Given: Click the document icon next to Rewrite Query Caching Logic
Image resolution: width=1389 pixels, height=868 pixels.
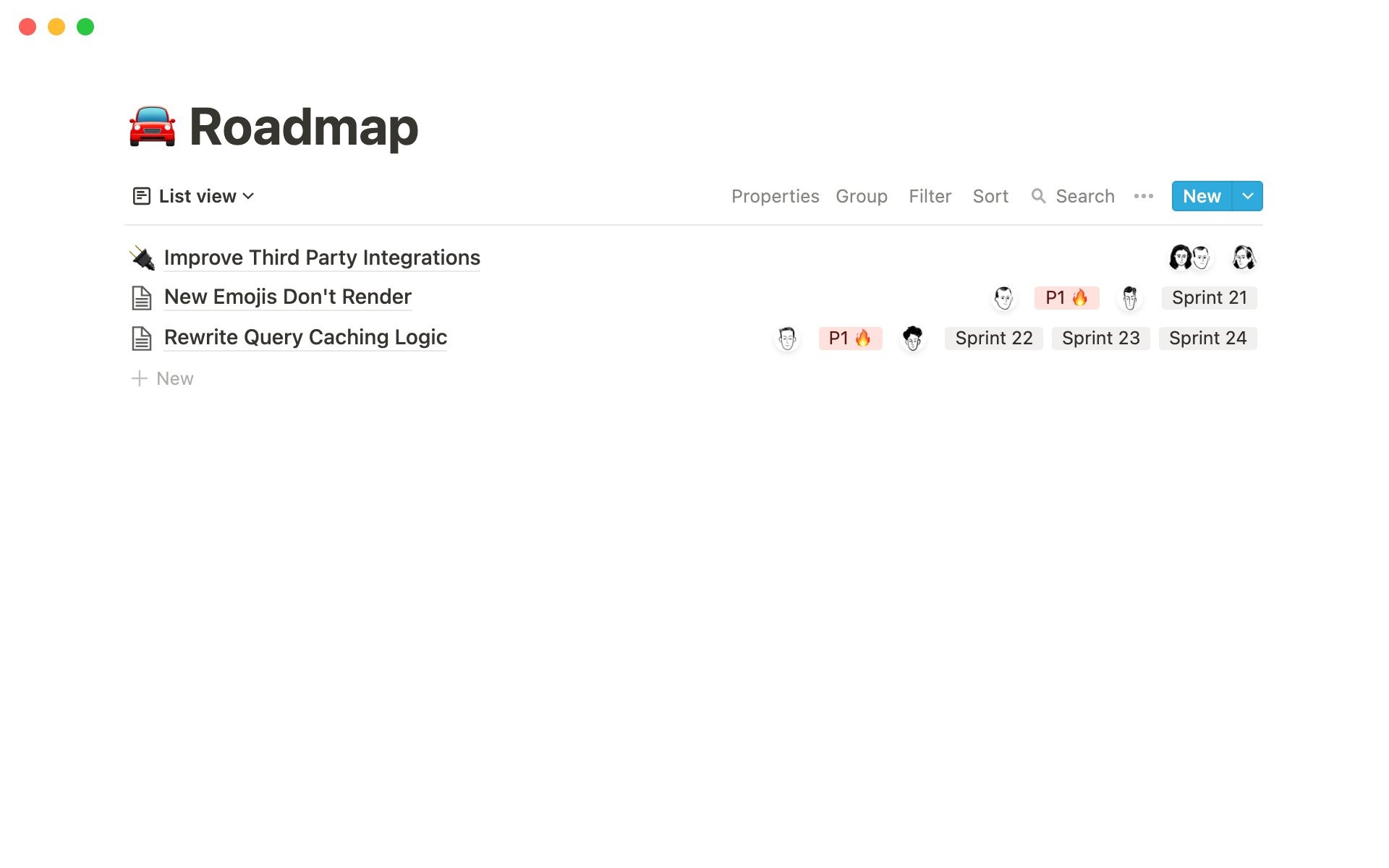Looking at the screenshot, I should (143, 337).
